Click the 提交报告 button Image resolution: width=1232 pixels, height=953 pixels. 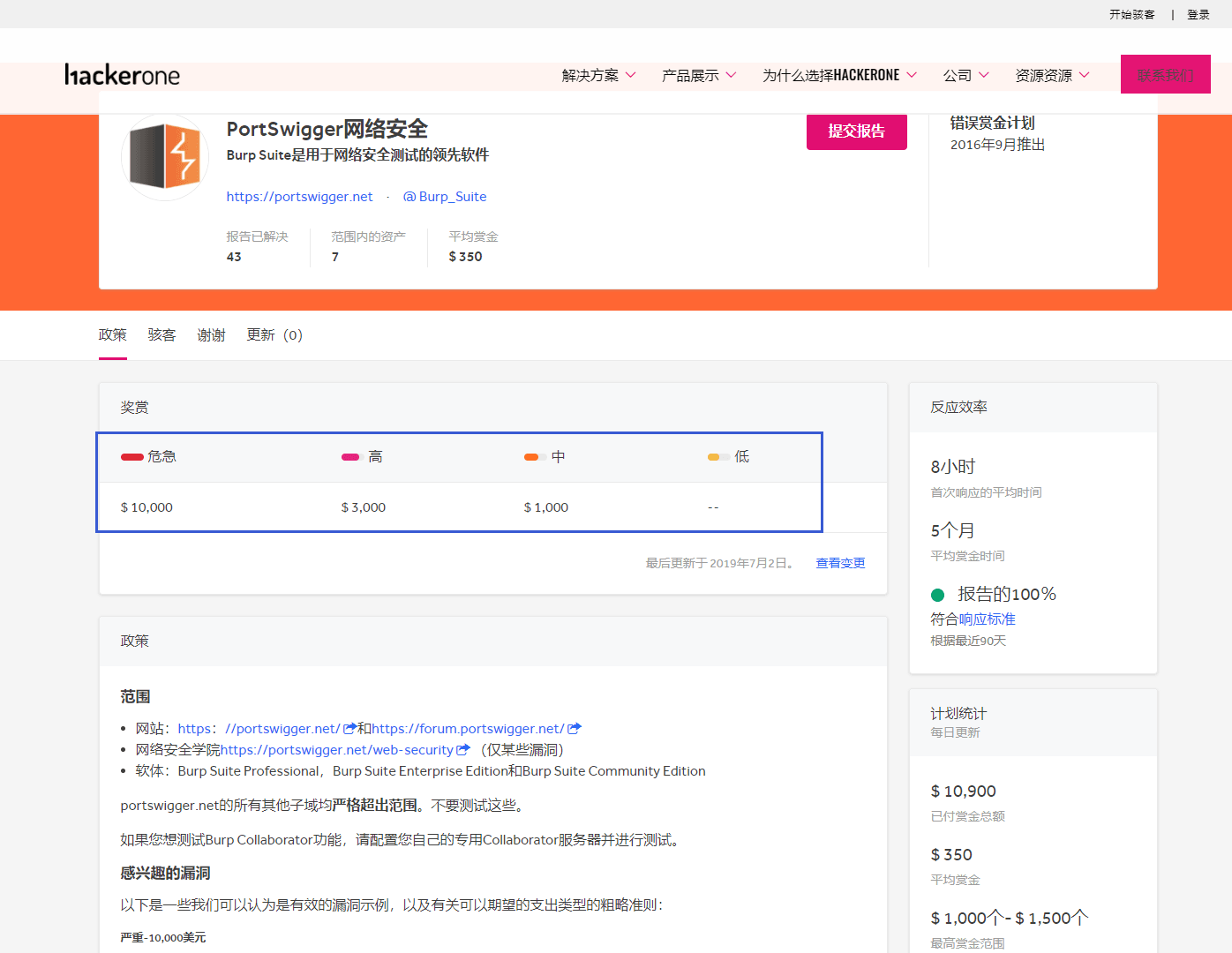point(857,131)
